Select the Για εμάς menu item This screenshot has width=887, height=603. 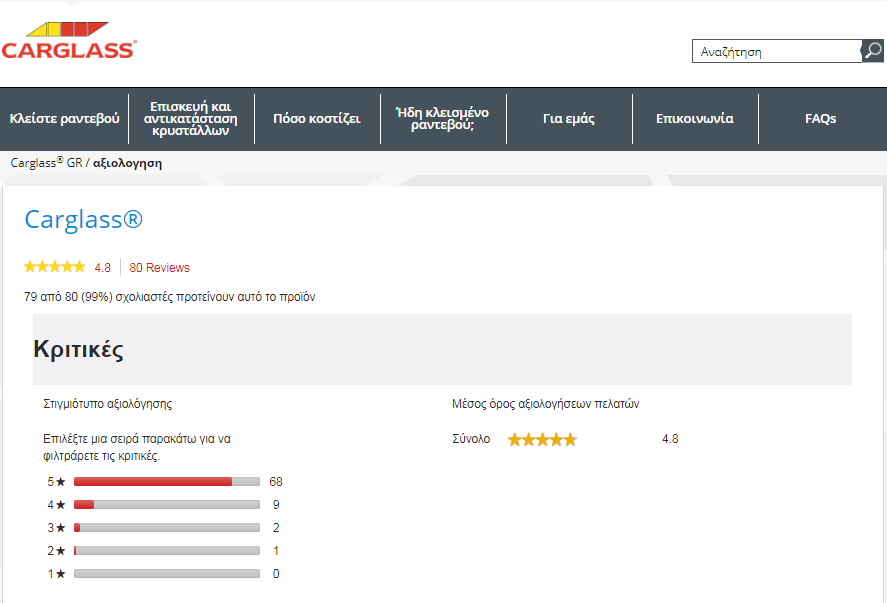569,119
